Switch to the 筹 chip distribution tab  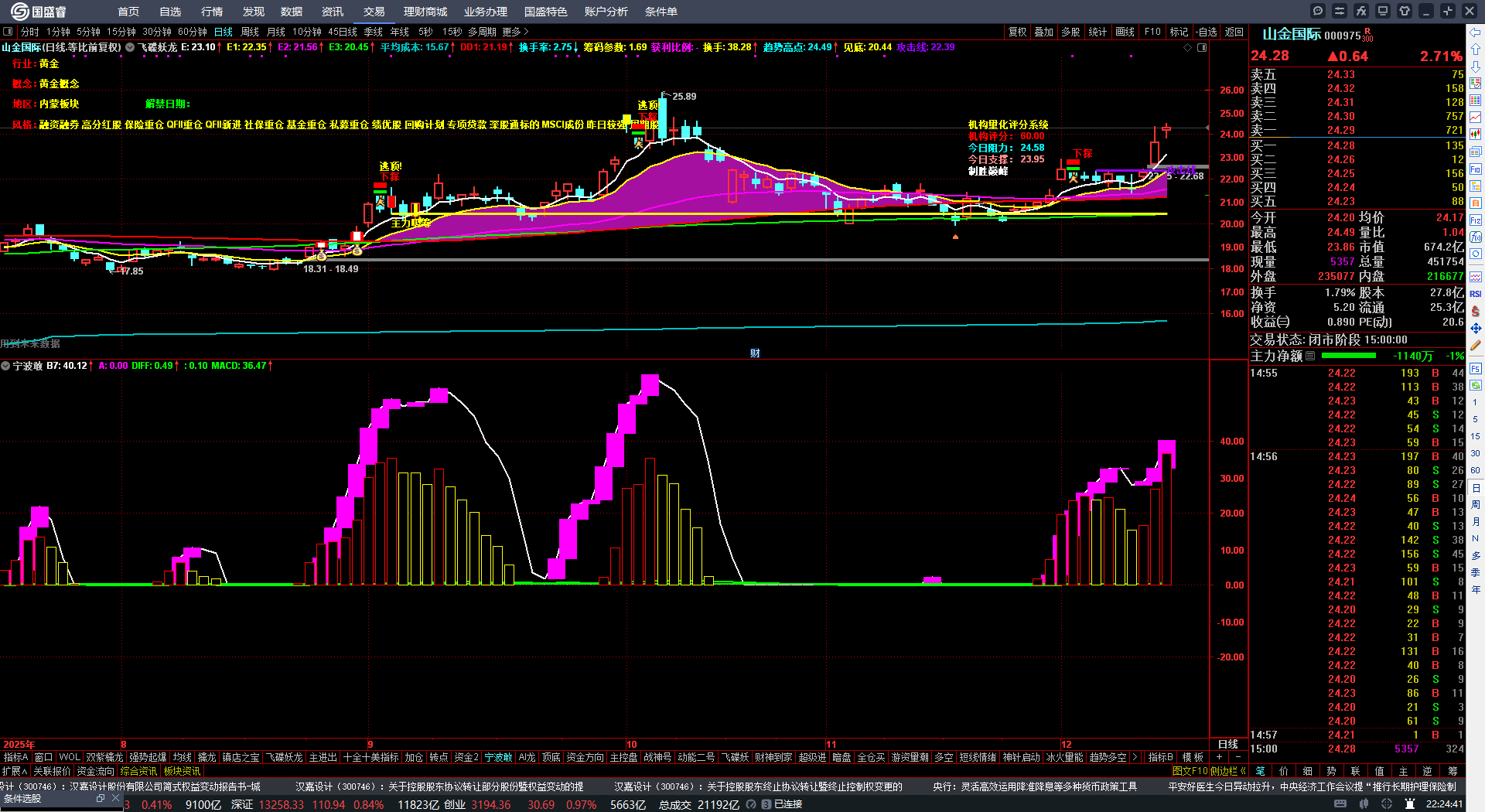1453,771
